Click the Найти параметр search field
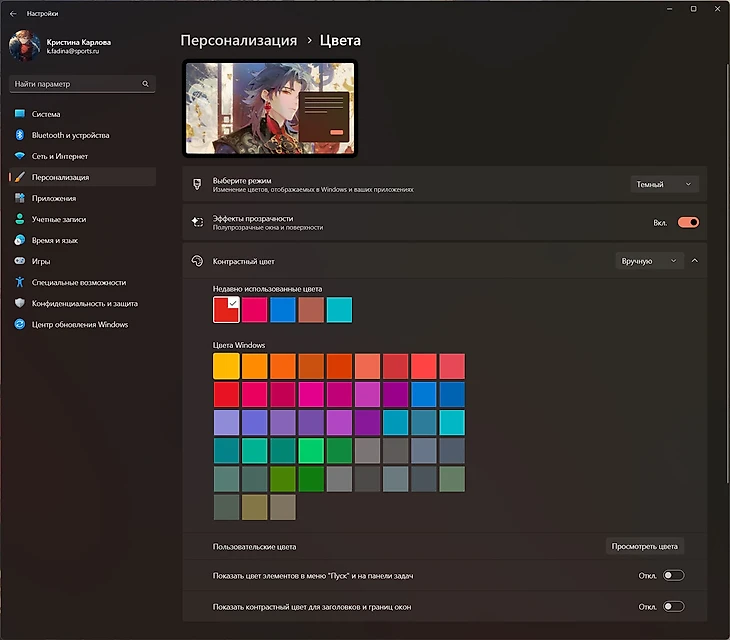This screenshot has height=640, width=730. click(x=72, y=84)
